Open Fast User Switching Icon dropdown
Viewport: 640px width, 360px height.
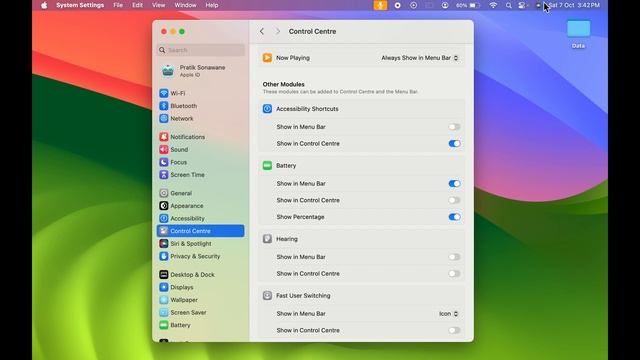point(449,314)
